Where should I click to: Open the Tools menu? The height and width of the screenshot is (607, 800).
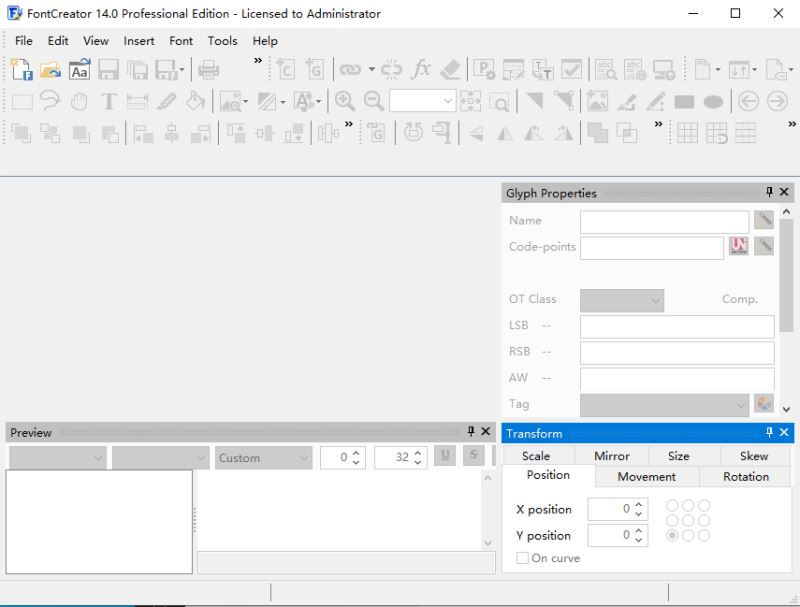pyautogui.click(x=222, y=41)
